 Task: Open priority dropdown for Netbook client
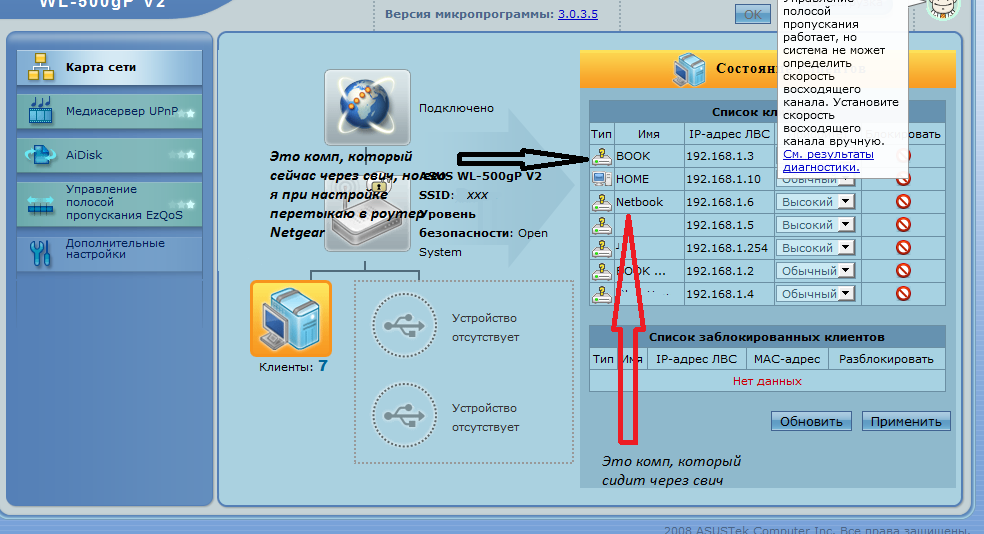815,201
